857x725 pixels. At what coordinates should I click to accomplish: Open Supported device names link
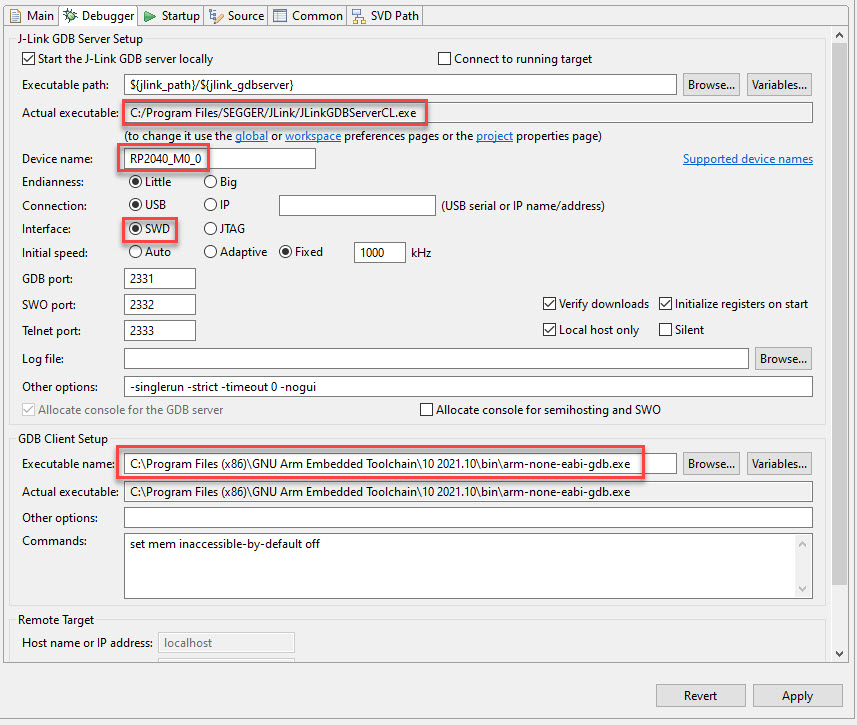pyautogui.click(x=747, y=159)
